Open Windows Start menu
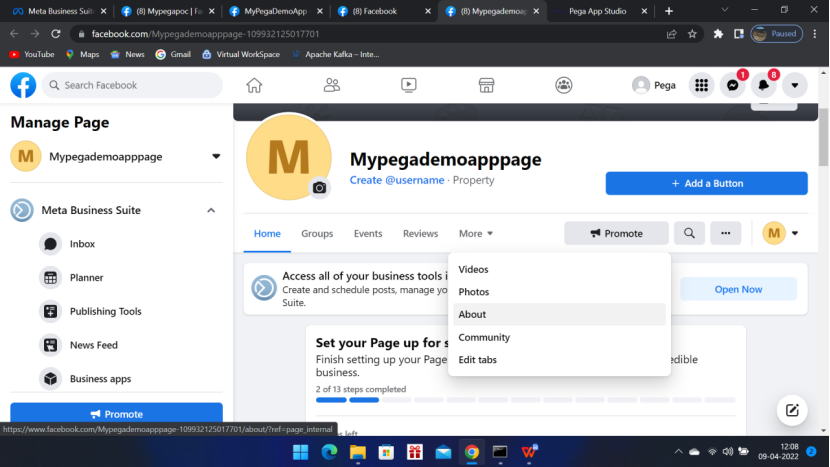830x467 pixels. pos(301,452)
